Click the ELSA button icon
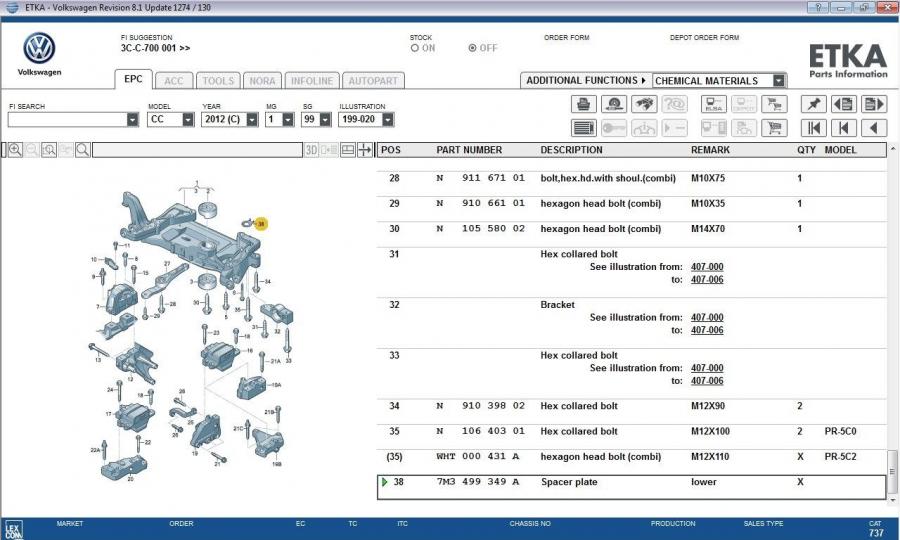Screen dimensions: 900x540 pos(714,104)
